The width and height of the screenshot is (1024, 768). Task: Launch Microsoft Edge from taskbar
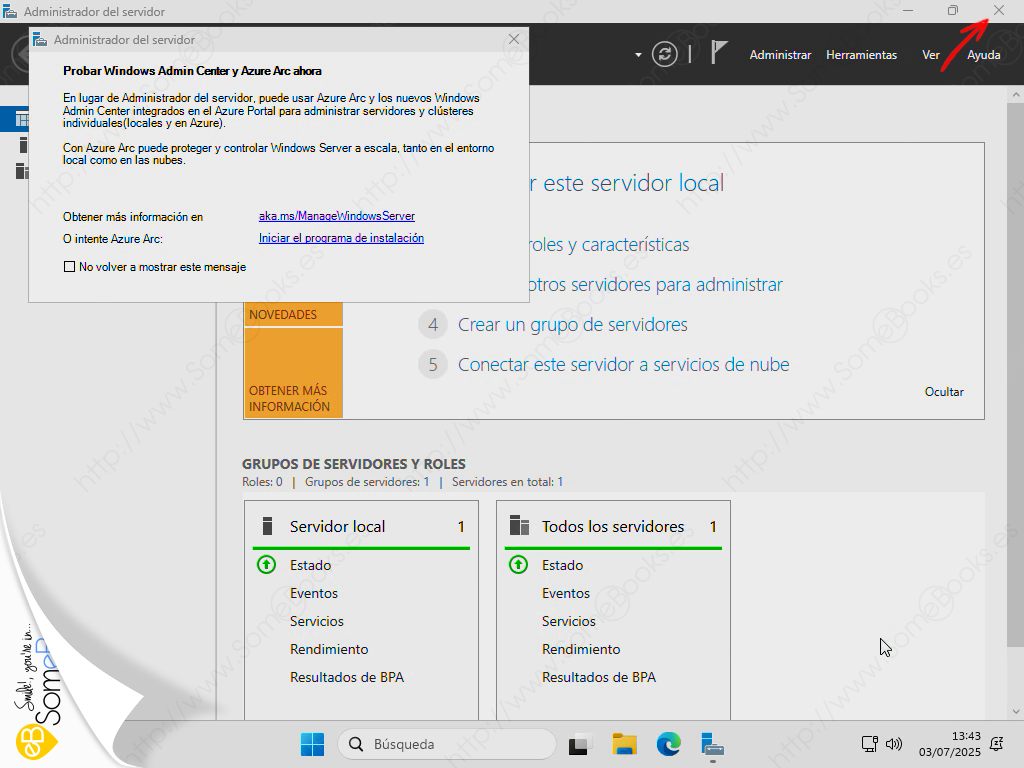[668, 744]
